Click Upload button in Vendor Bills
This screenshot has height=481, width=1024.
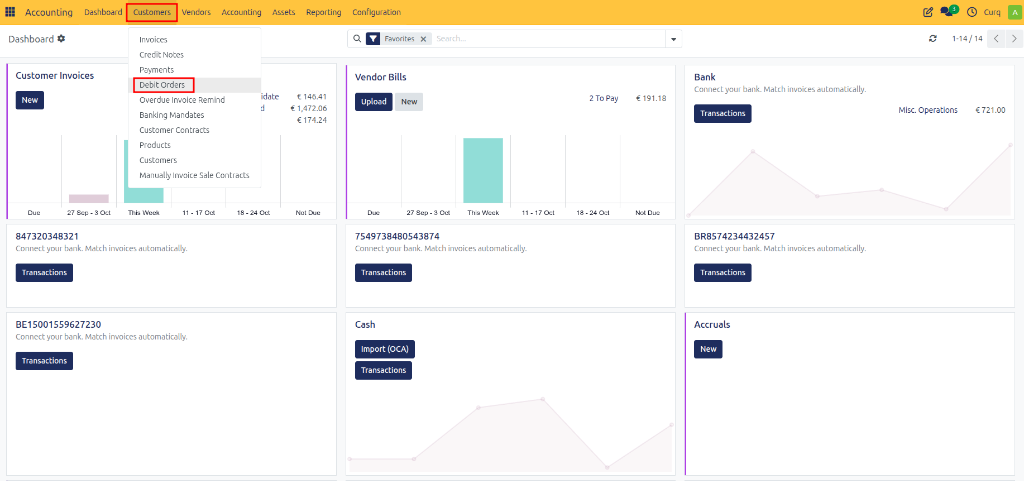[x=374, y=102]
